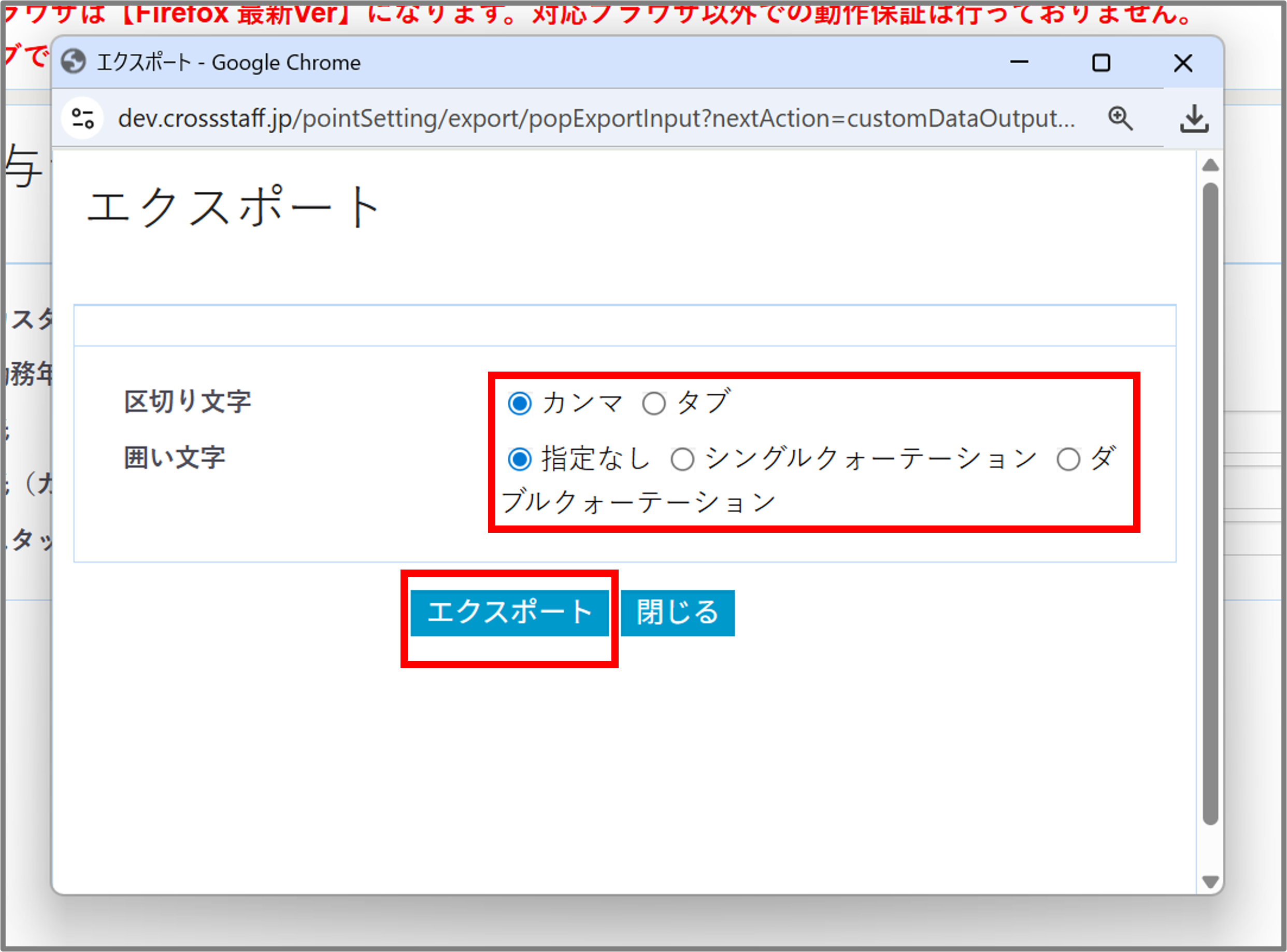This screenshot has width=1287, height=952.
Task: Close the エクスポート Chrome popup window
Action: click(1183, 62)
